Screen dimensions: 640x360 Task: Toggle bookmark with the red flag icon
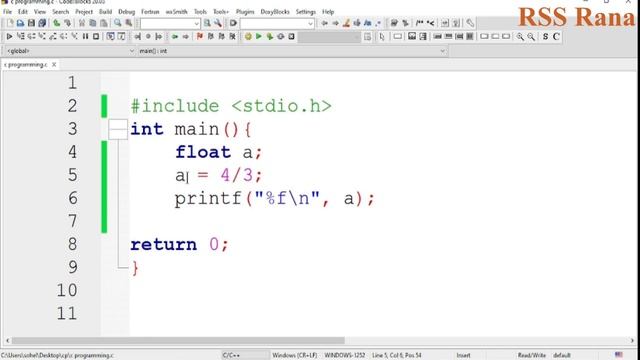[x=200, y=37]
